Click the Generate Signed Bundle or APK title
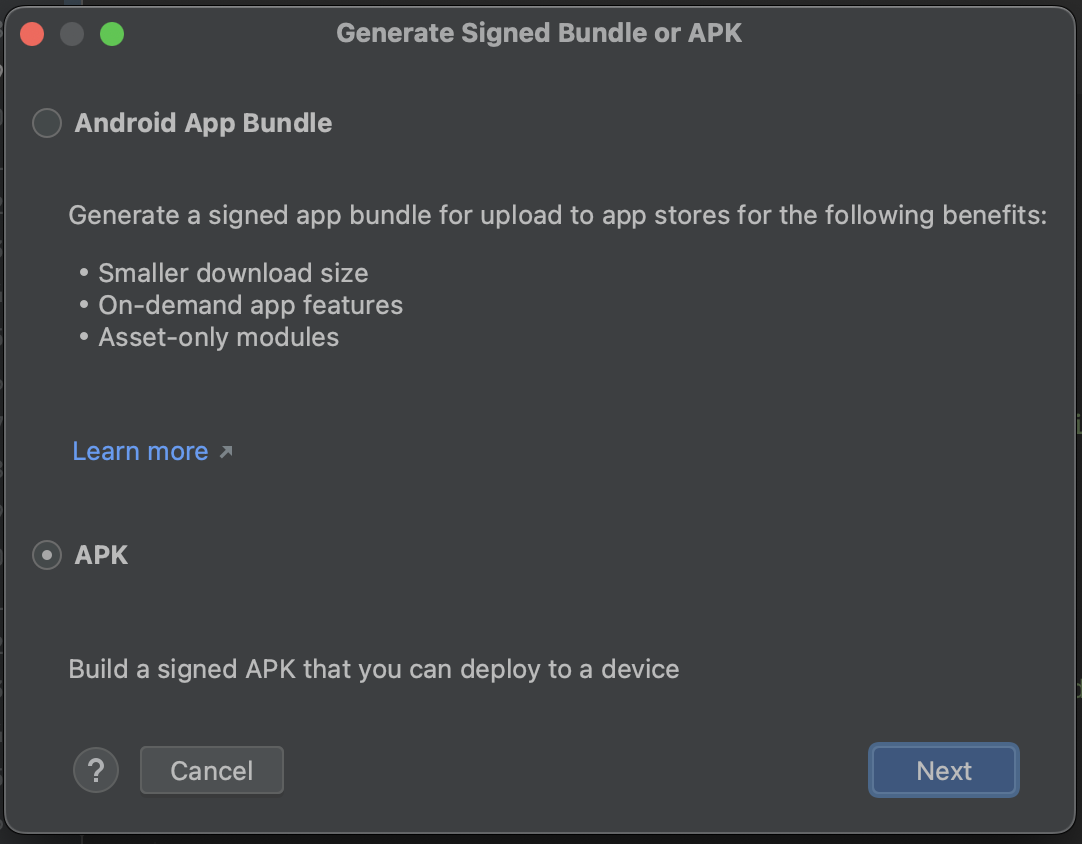Viewport: 1082px width, 844px height. [539, 33]
